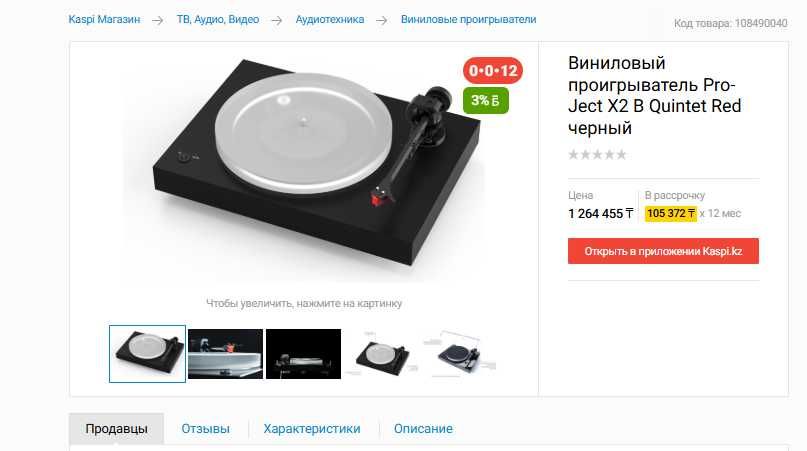
Task: Switch to the Продавцы tab
Action: pos(116,428)
